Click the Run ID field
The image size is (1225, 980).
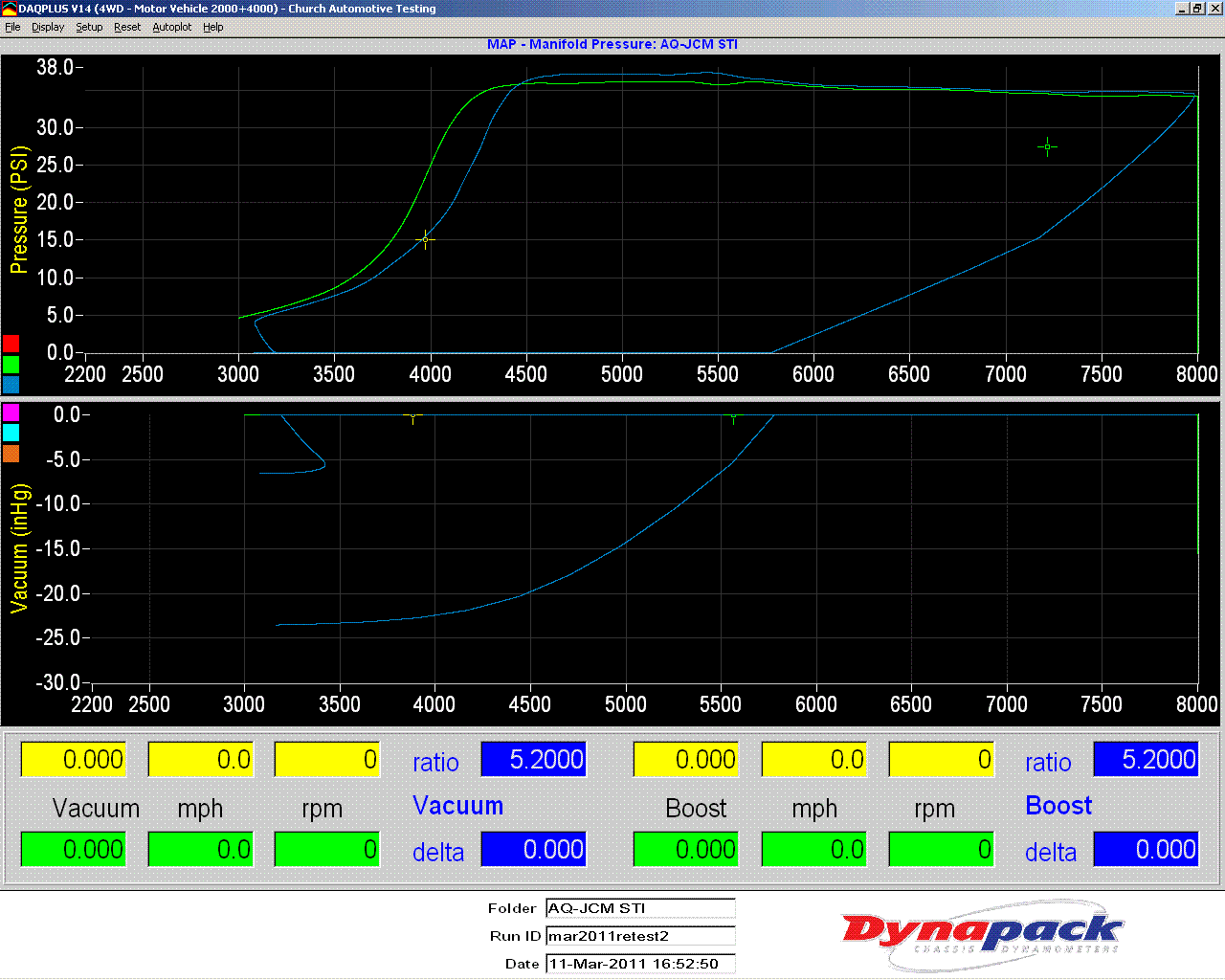pyautogui.click(x=640, y=936)
